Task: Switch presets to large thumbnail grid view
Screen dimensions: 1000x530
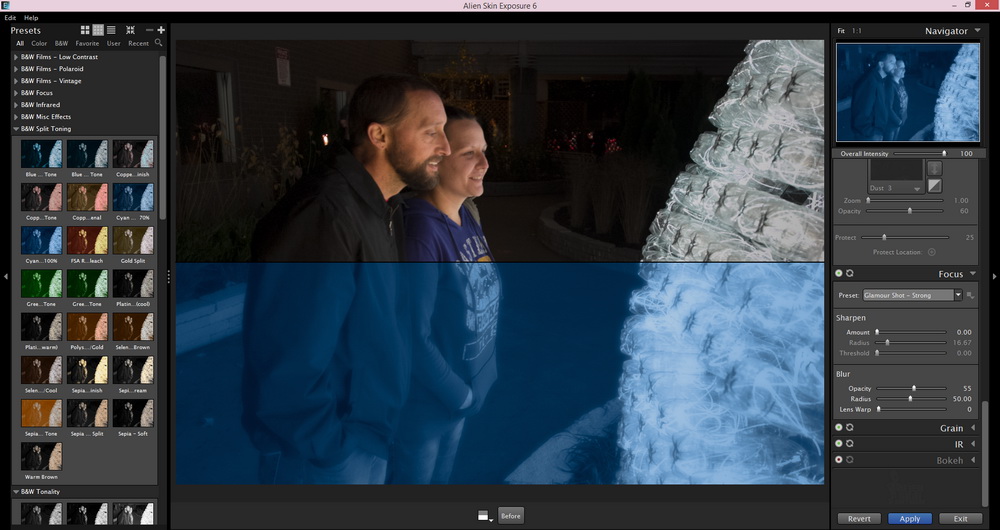Action: (85, 31)
